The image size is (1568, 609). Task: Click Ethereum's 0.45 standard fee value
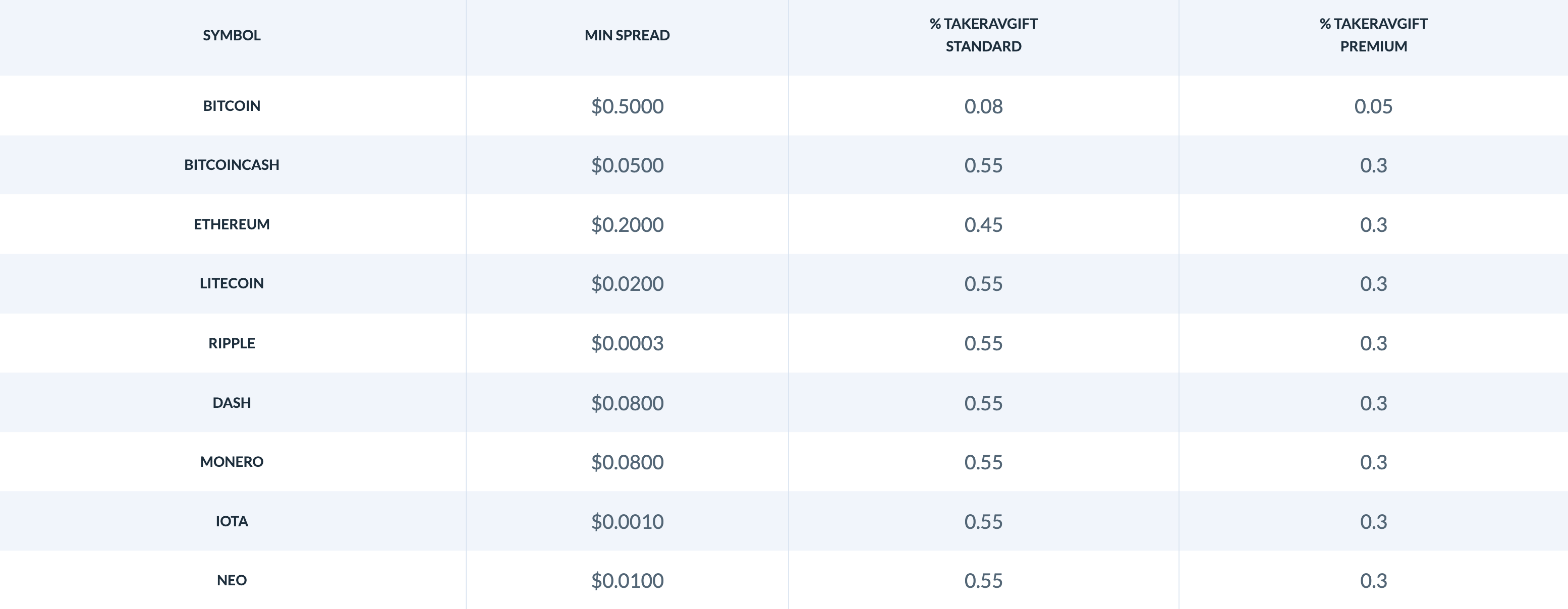(983, 225)
